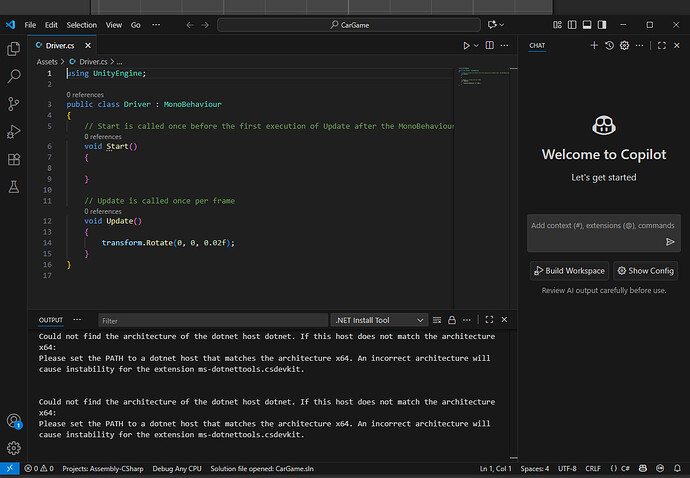This screenshot has width=690, height=478.
Task: Expand the run button dropdown arrow
Action: click(x=476, y=45)
